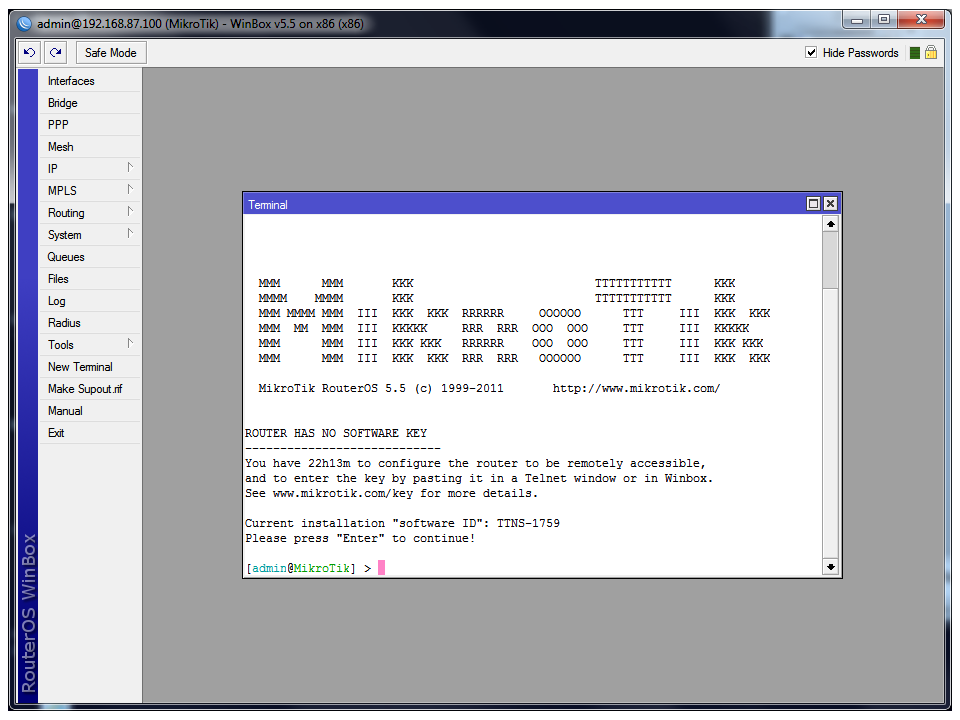This screenshot has height=720, width=960.
Task: Click scroll down arrow in Terminal
Action: pos(830,567)
